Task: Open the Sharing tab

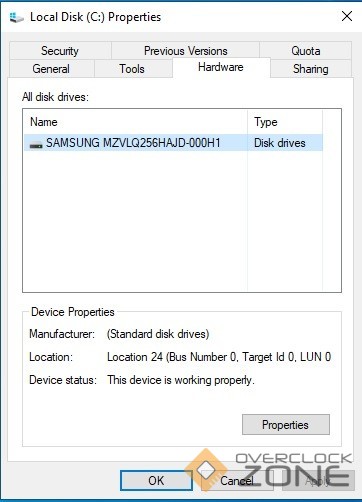Action: point(311,69)
